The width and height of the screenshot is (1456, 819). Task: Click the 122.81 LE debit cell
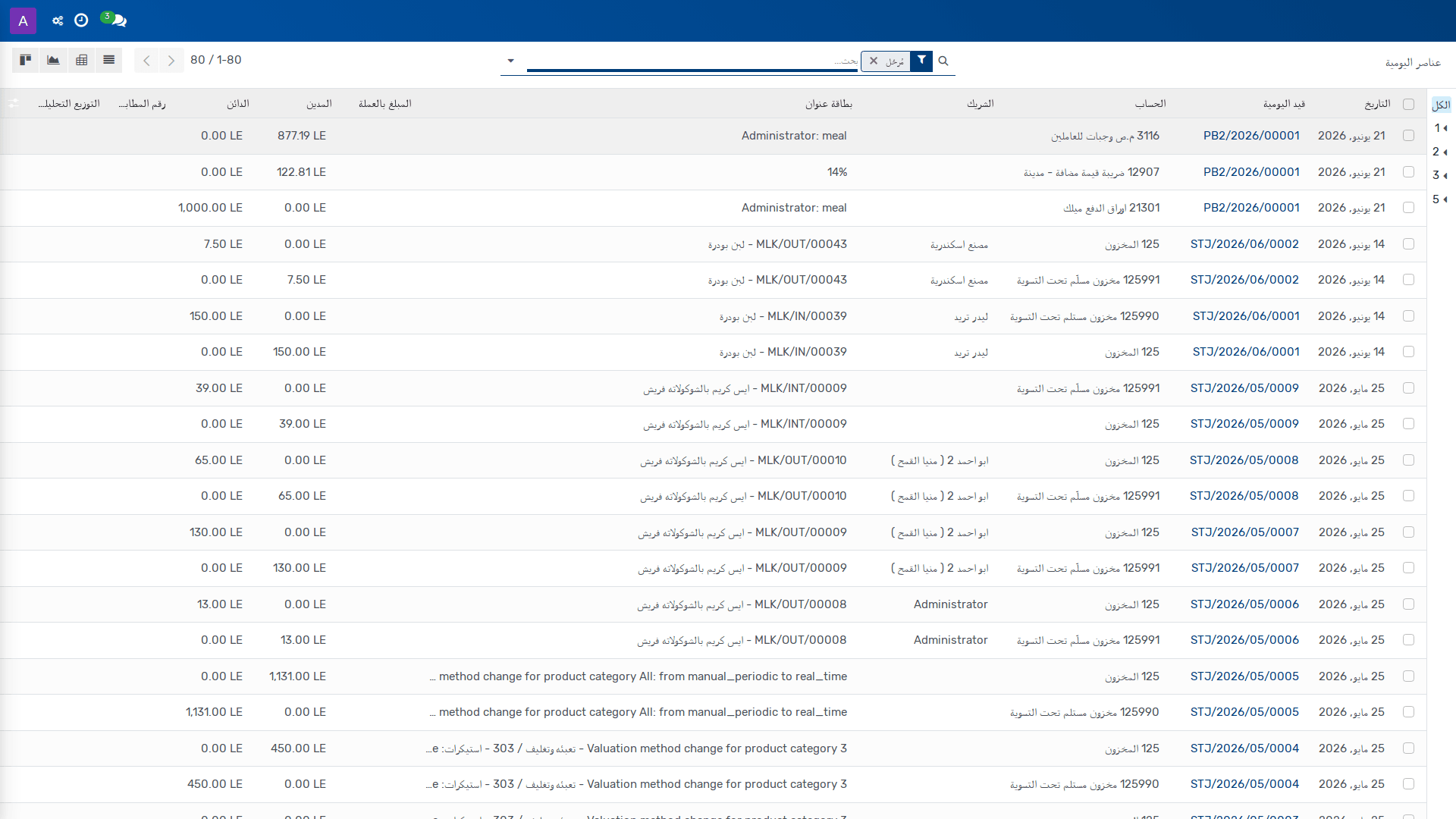(301, 172)
